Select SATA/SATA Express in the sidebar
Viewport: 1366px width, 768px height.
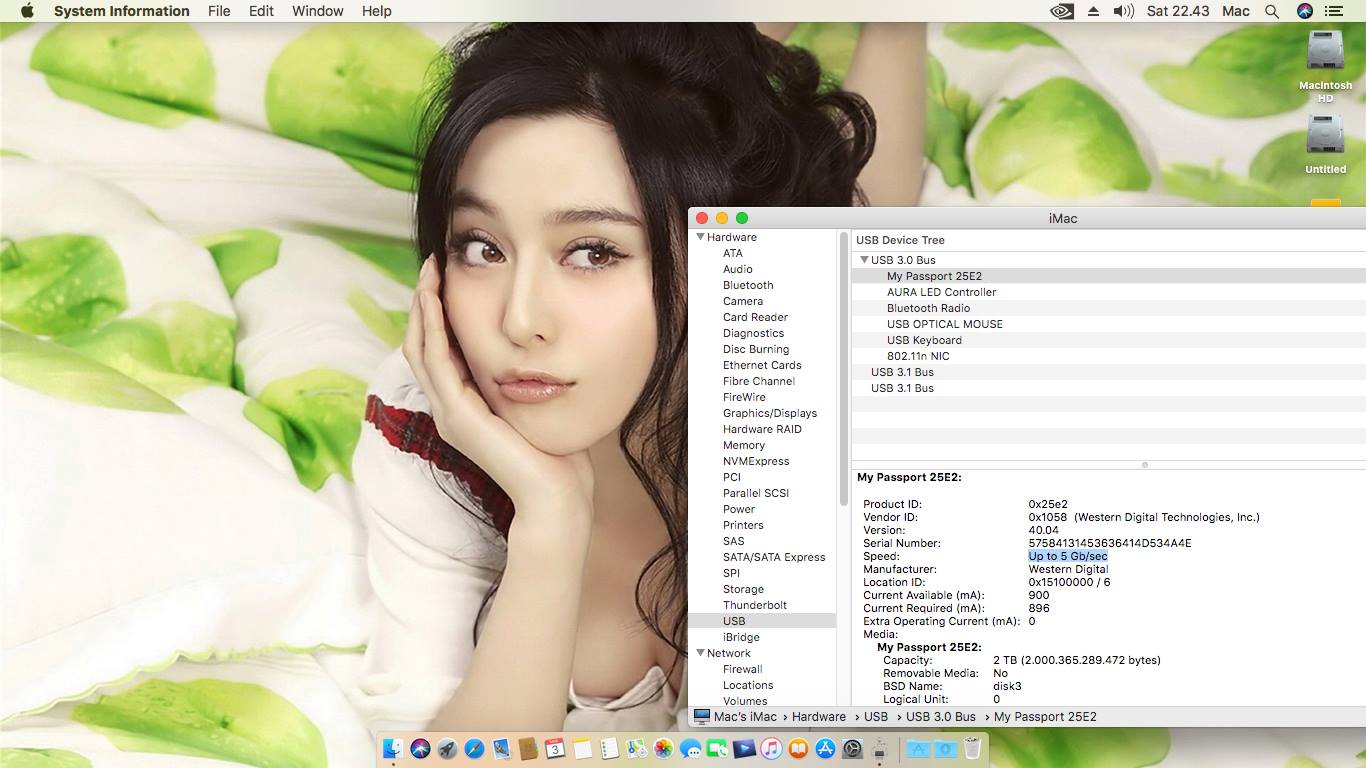[774, 557]
